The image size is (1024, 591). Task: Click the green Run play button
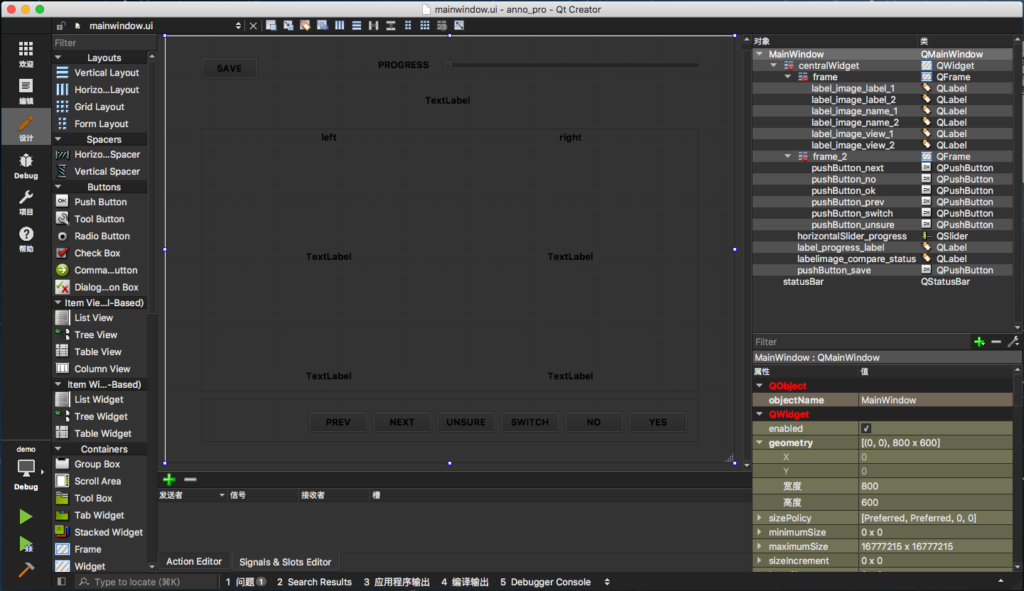[25, 517]
